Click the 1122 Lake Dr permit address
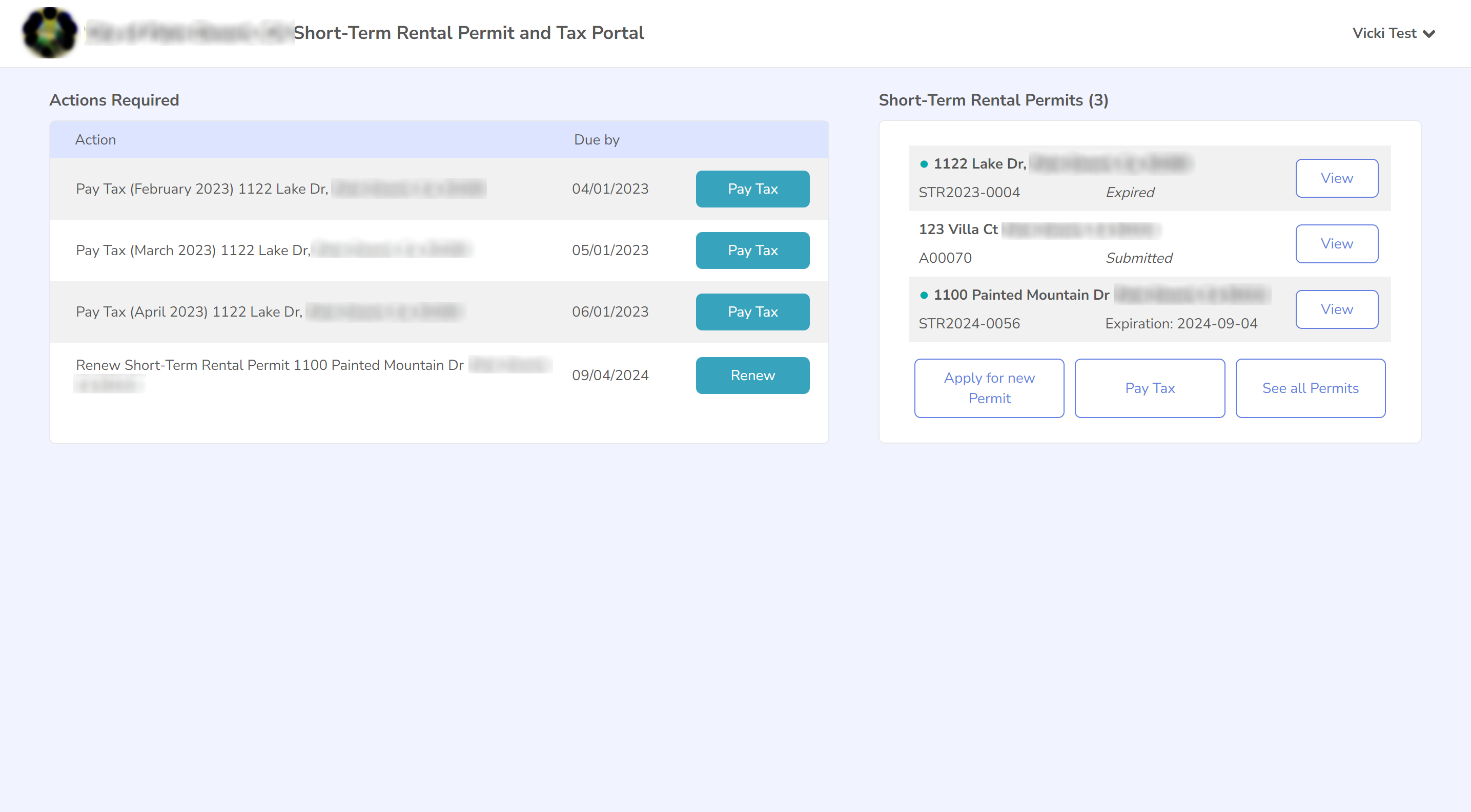Image resolution: width=1471 pixels, height=812 pixels. tap(980, 164)
